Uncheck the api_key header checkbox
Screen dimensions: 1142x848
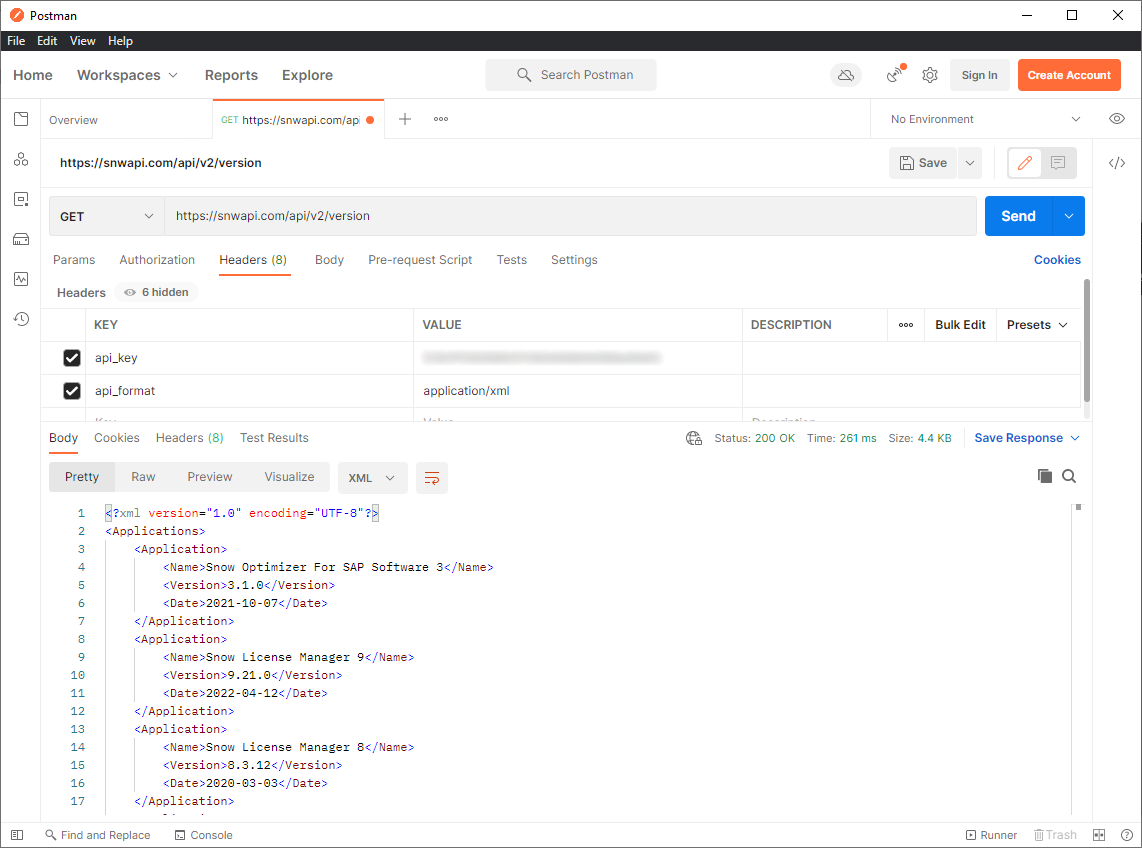pyautogui.click(x=72, y=358)
